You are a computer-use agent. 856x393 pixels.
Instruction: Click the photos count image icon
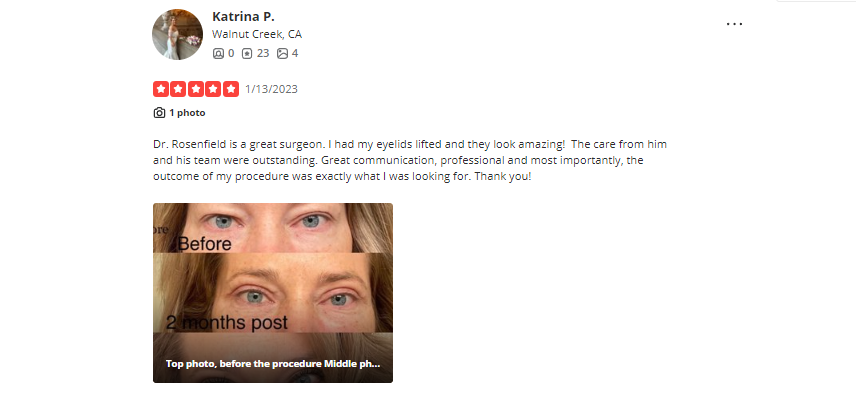(x=282, y=53)
